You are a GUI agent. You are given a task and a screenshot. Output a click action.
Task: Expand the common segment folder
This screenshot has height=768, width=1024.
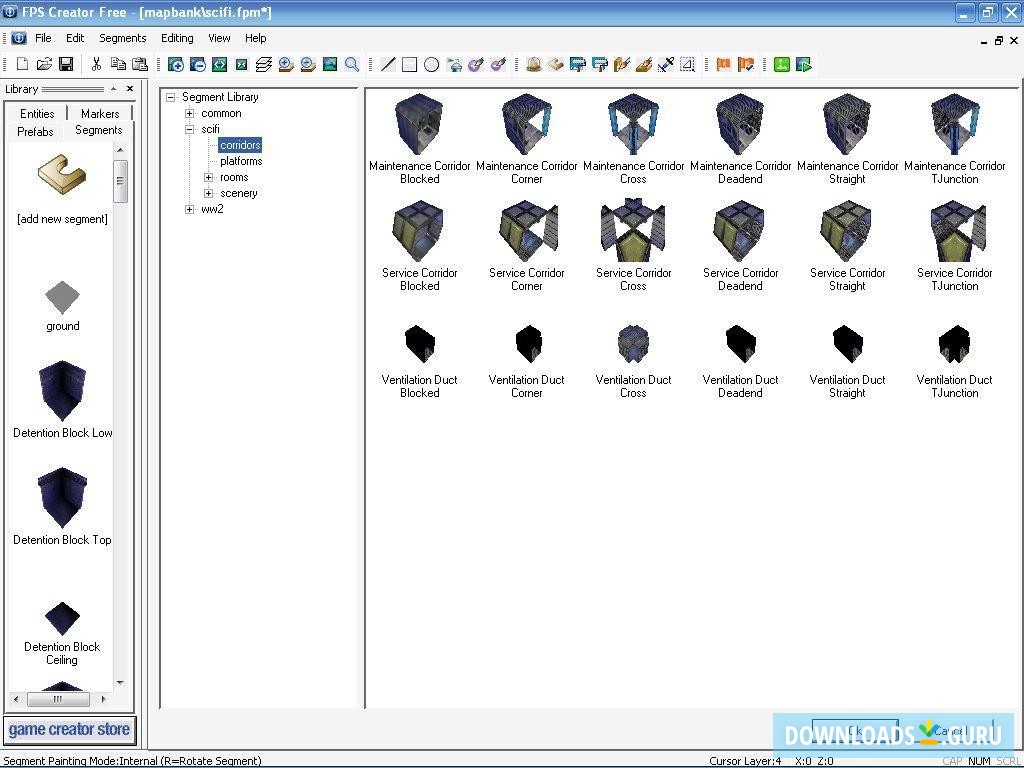tap(190, 113)
